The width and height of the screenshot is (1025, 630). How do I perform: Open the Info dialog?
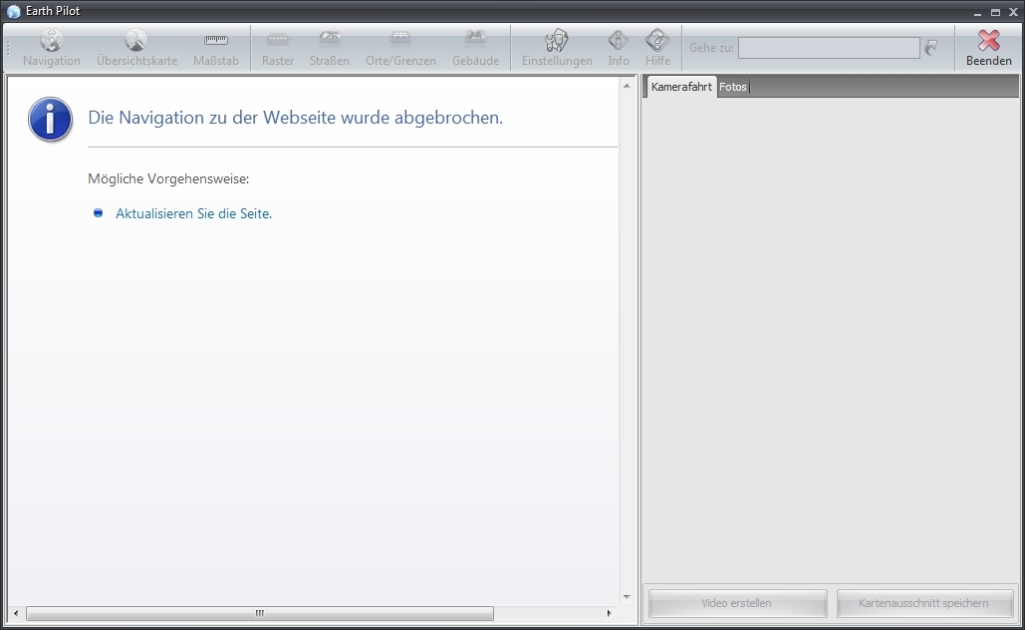pyautogui.click(x=619, y=47)
